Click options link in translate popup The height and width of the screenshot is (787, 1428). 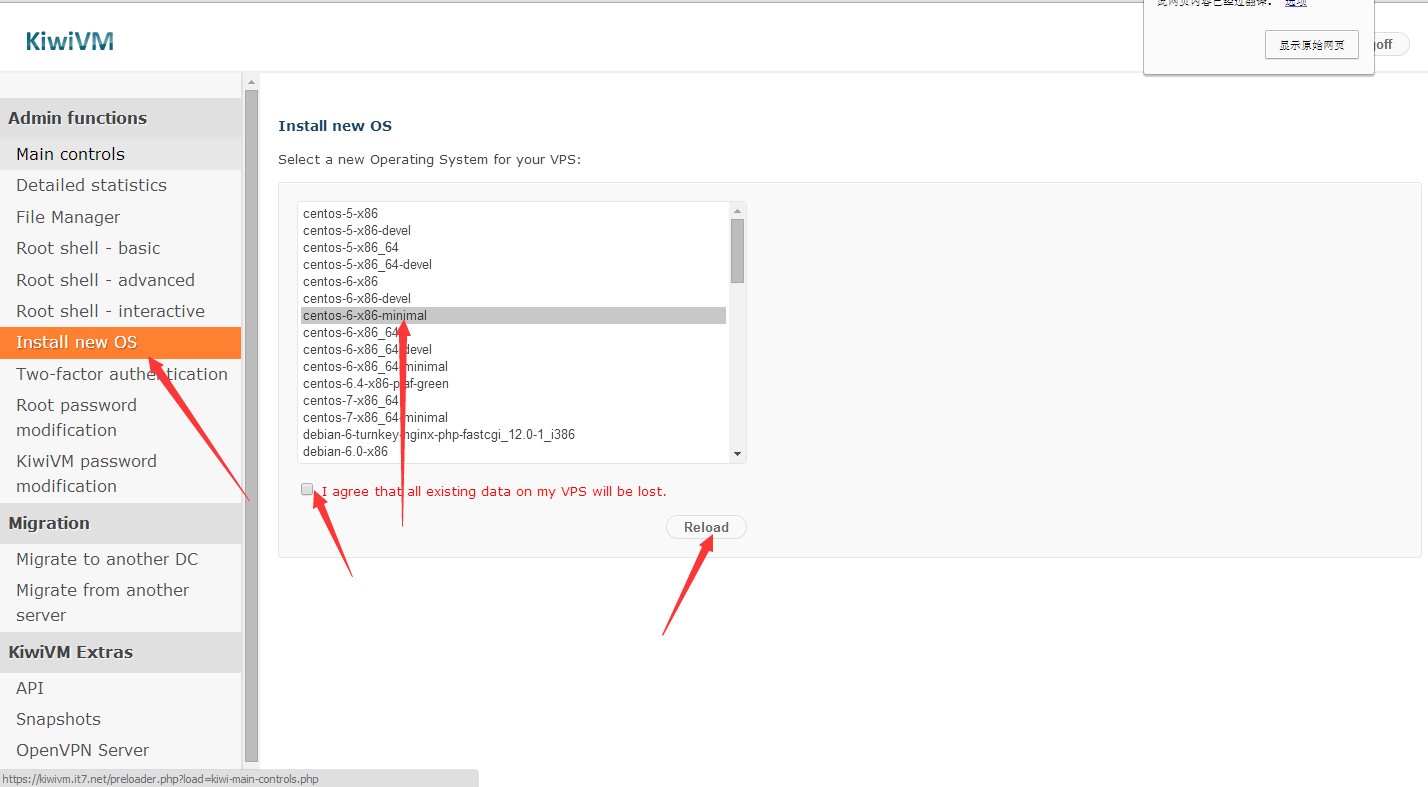pos(1296,3)
